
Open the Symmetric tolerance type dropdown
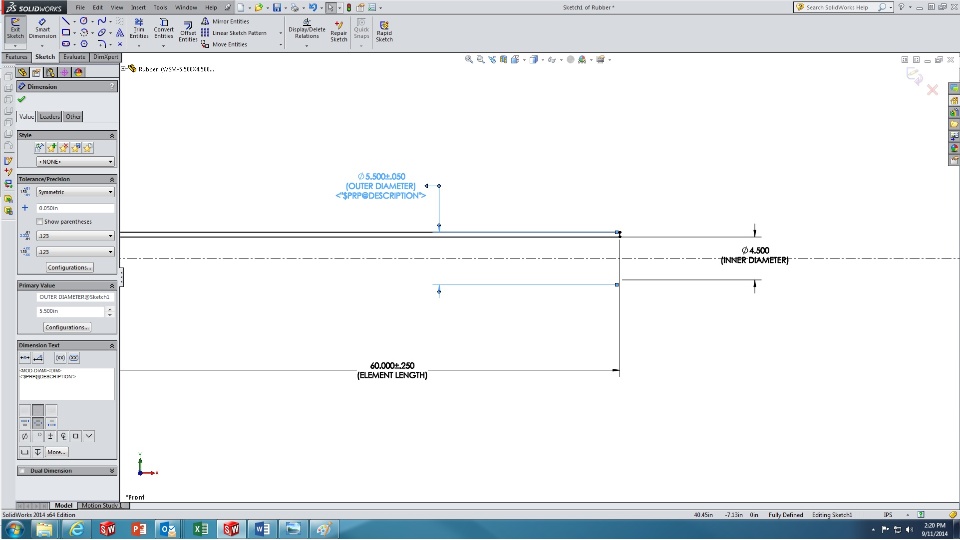(x=75, y=192)
